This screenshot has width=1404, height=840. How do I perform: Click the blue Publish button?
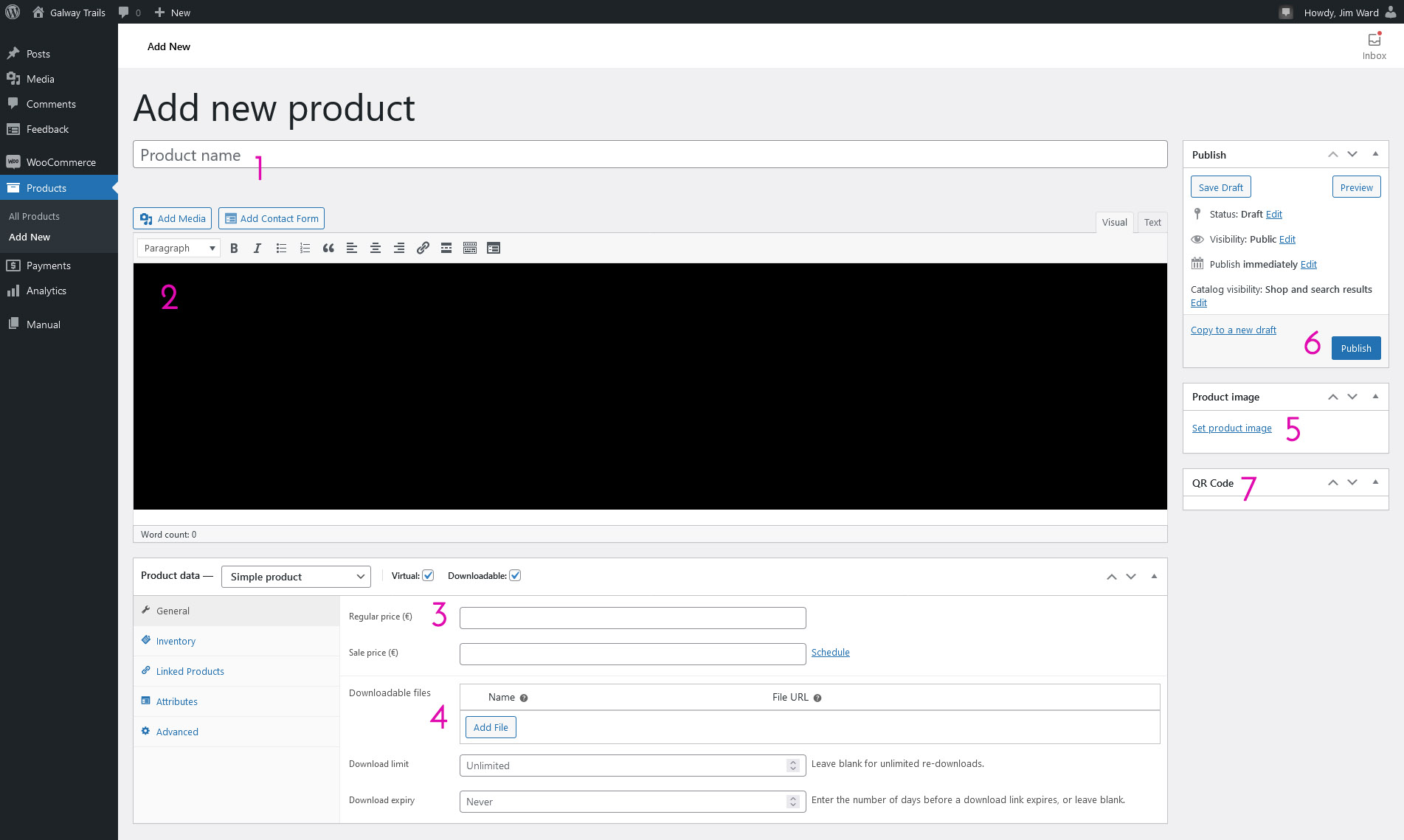1355,348
